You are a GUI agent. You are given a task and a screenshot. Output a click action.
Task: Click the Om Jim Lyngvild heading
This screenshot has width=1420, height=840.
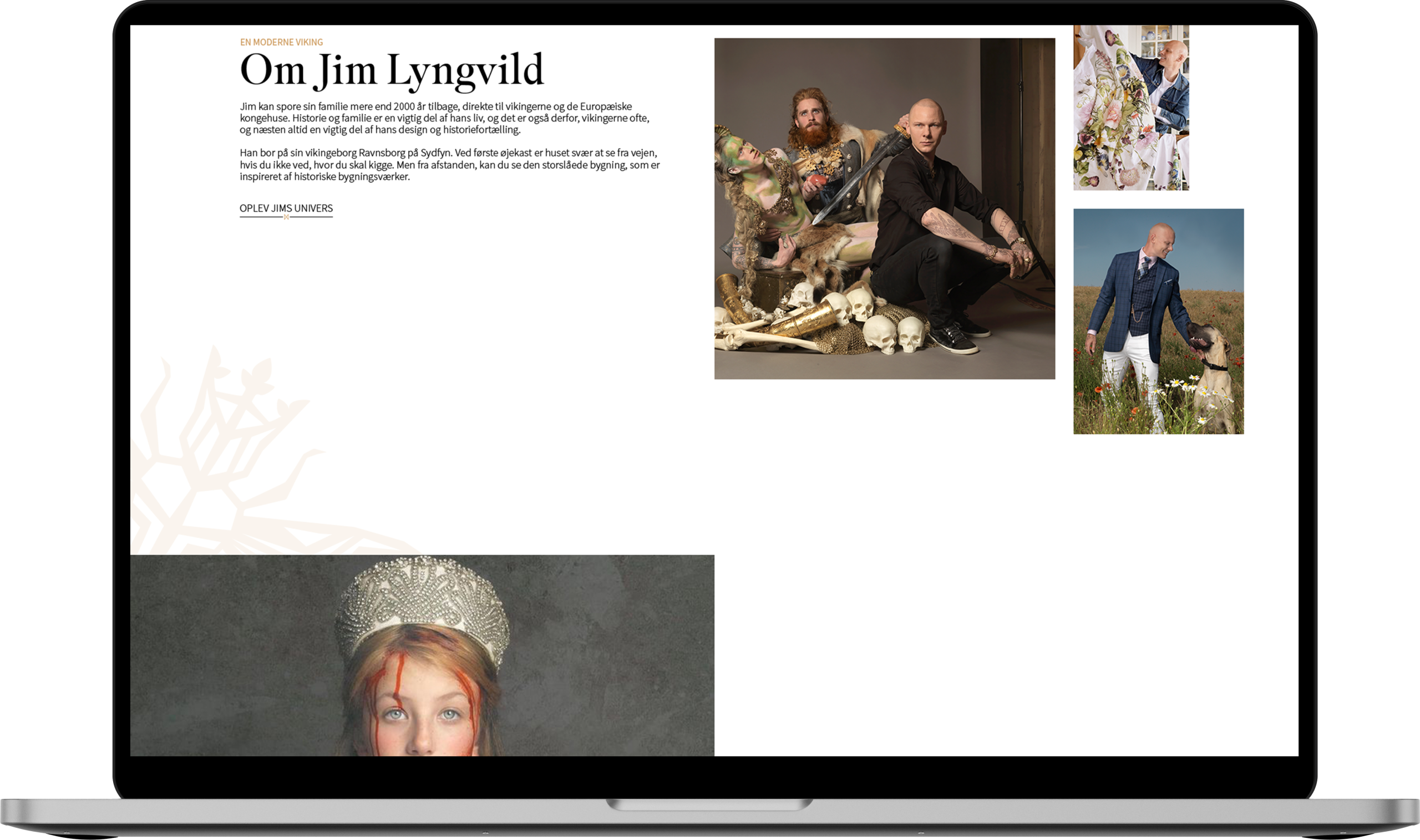pos(391,70)
